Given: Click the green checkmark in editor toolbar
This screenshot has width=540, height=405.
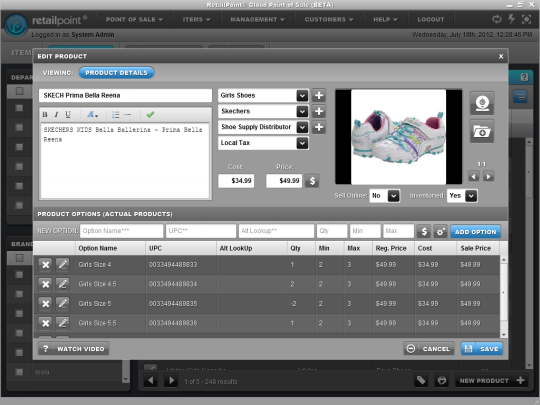Looking at the screenshot, I should coord(150,115).
